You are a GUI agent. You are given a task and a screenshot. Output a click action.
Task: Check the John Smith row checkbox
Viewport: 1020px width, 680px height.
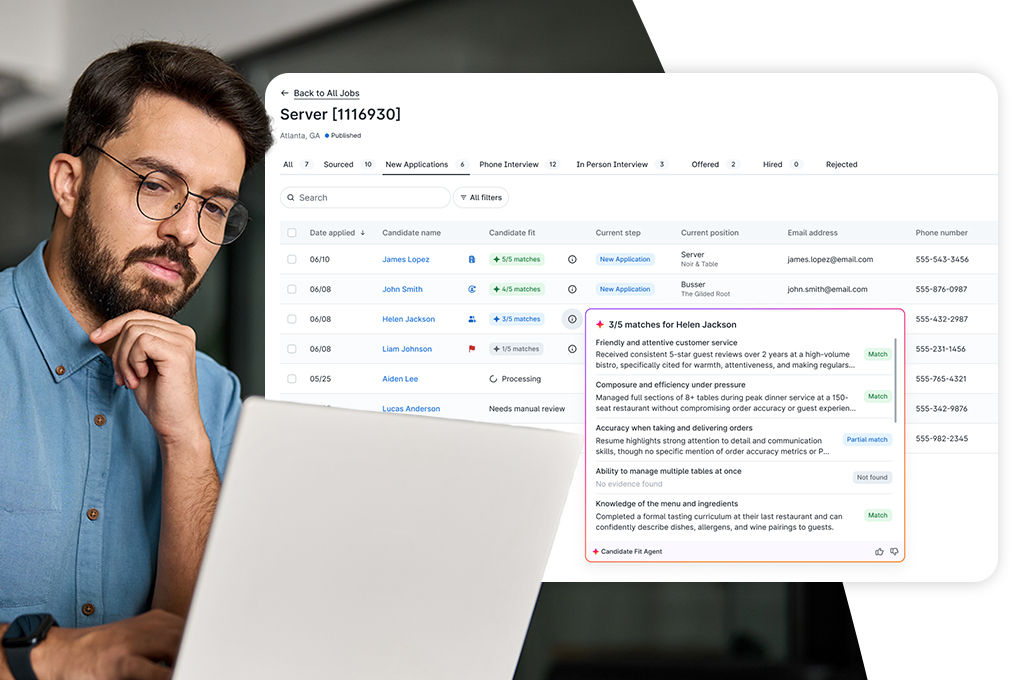coord(291,290)
